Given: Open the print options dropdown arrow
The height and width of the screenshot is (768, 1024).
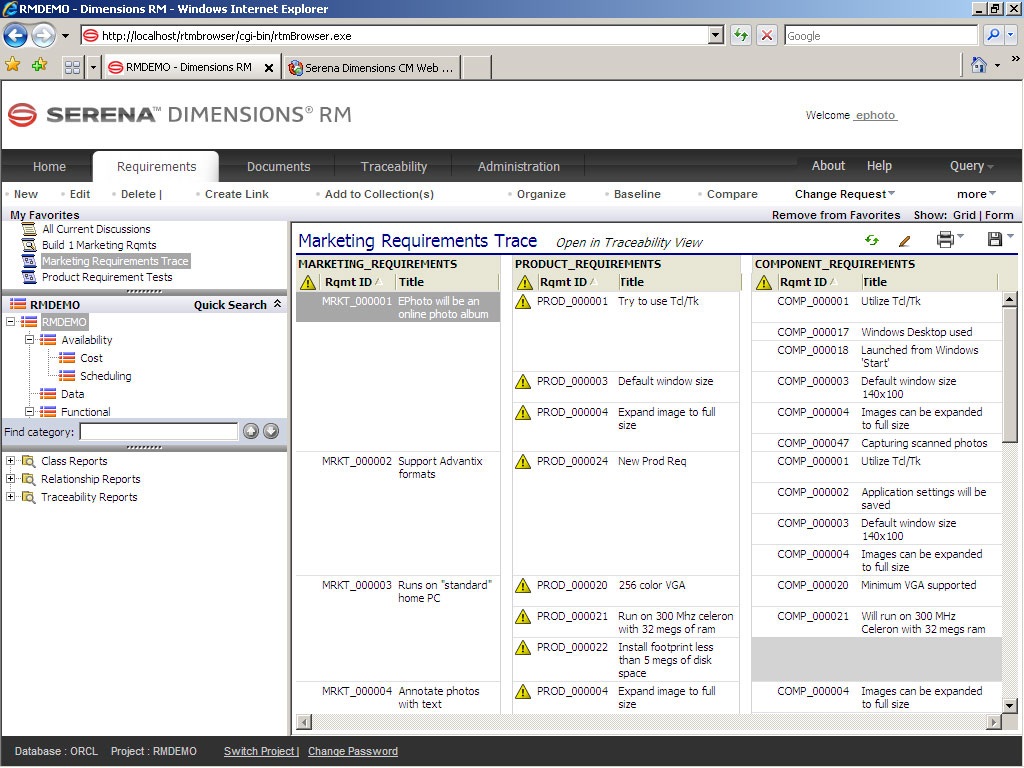Looking at the screenshot, I should [x=960, y=236].
